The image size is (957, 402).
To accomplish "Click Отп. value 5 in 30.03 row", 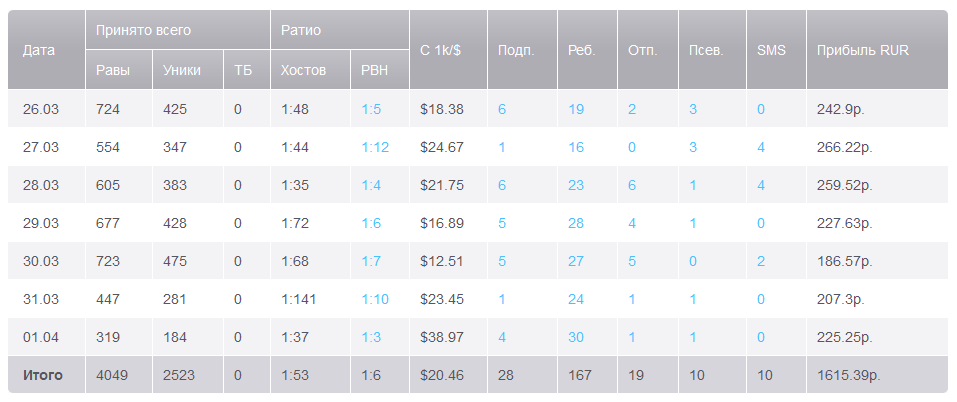I will [632, 261].
